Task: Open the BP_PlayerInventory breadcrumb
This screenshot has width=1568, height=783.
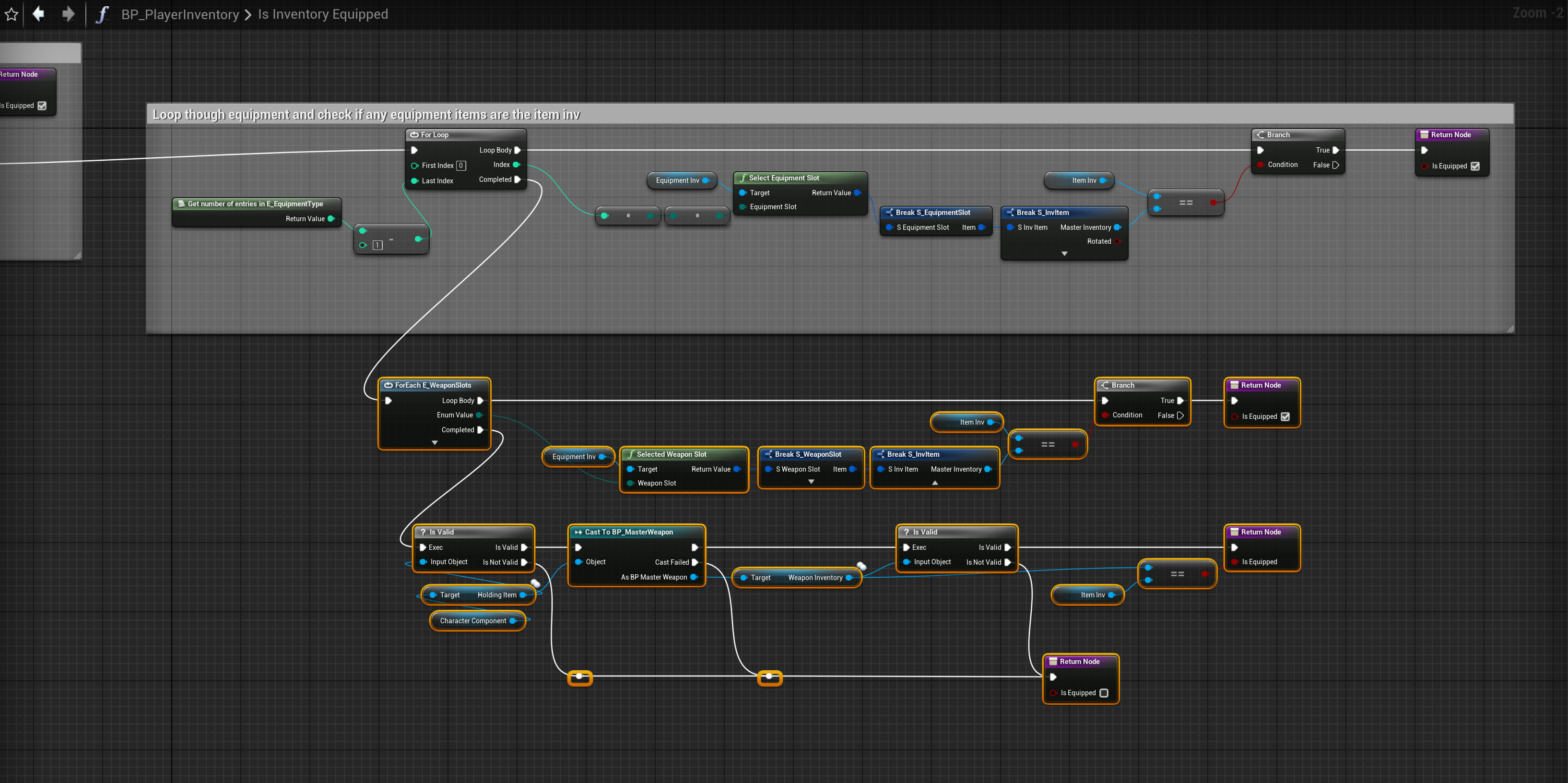Action: (179, 14)
